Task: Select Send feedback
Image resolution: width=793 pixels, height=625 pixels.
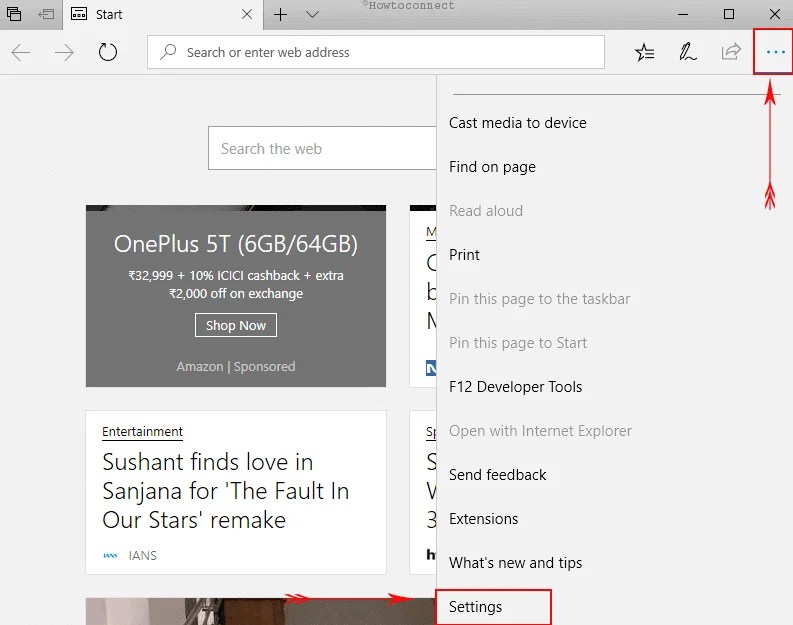Action: coord(497,475)
